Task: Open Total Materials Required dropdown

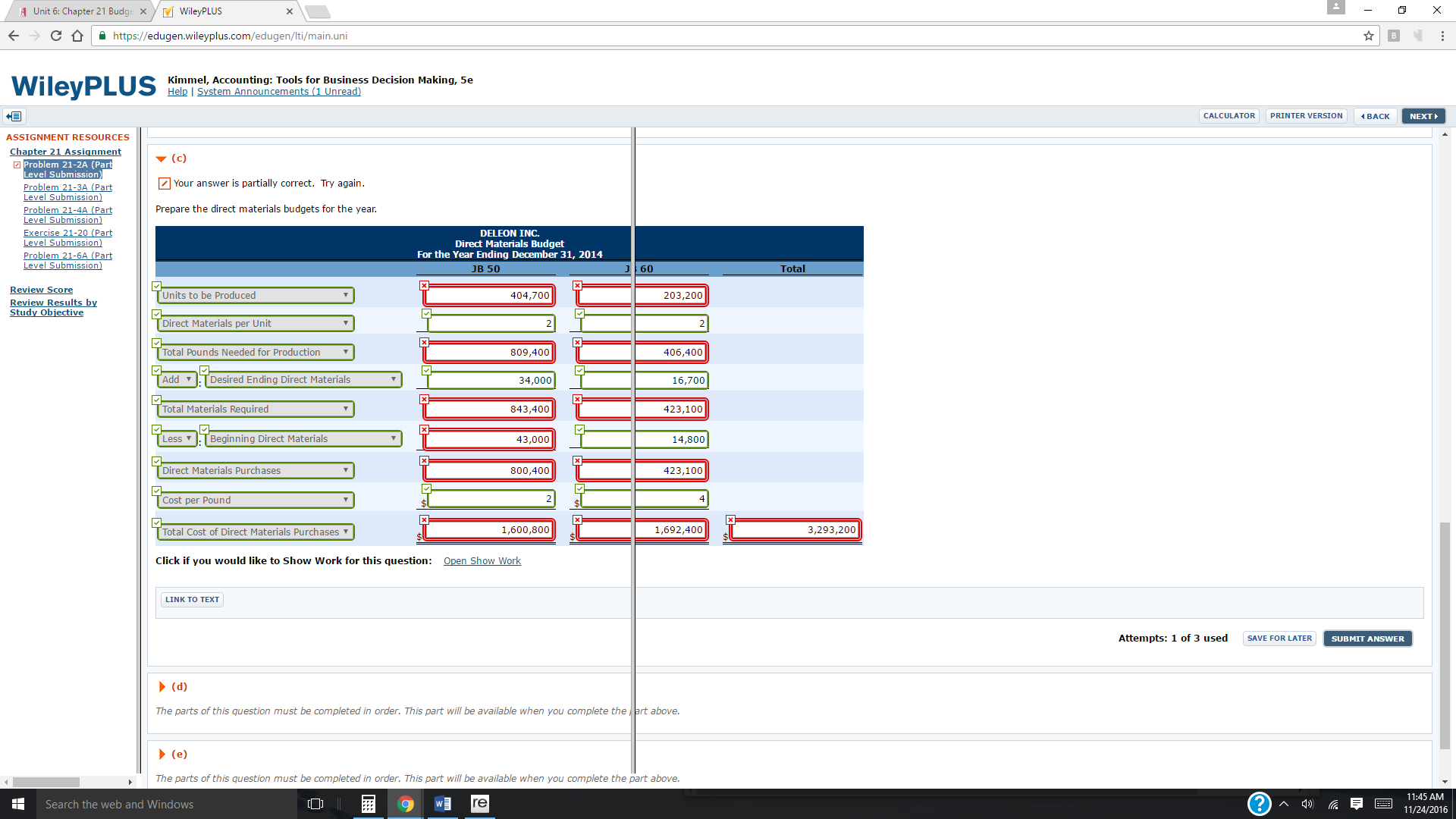Action: point(256,409)
